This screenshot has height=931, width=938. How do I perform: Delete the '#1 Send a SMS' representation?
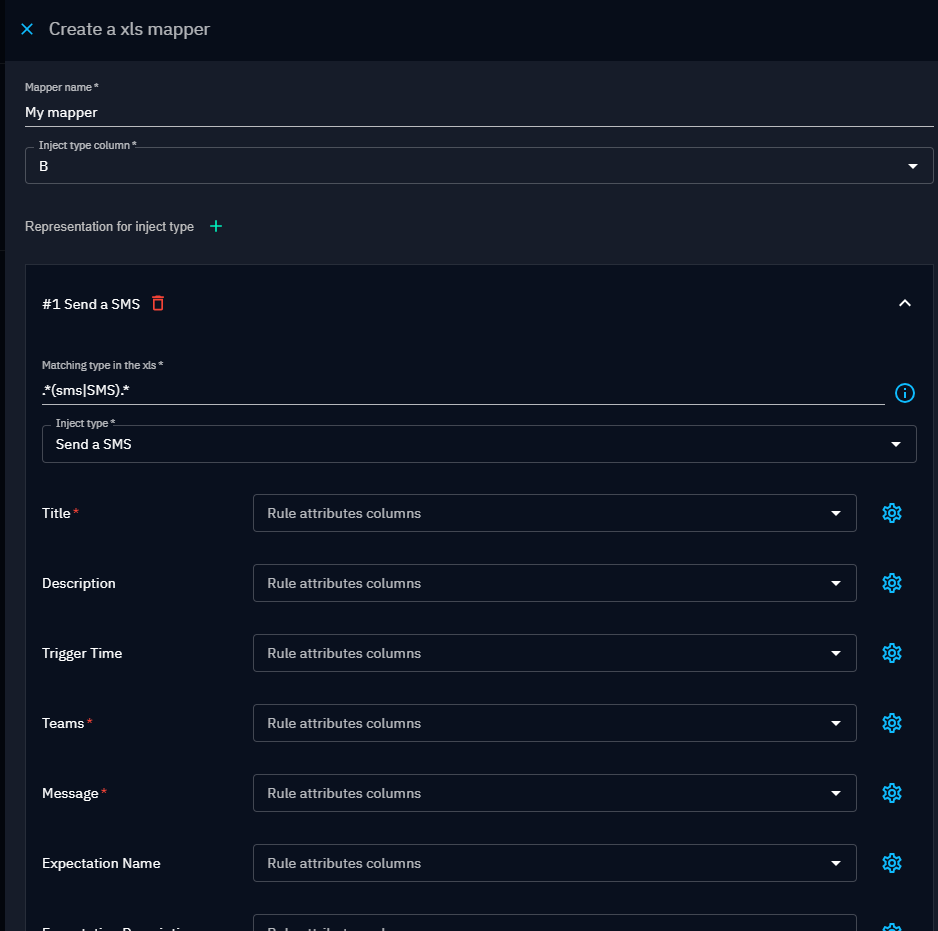click(157, 303)
